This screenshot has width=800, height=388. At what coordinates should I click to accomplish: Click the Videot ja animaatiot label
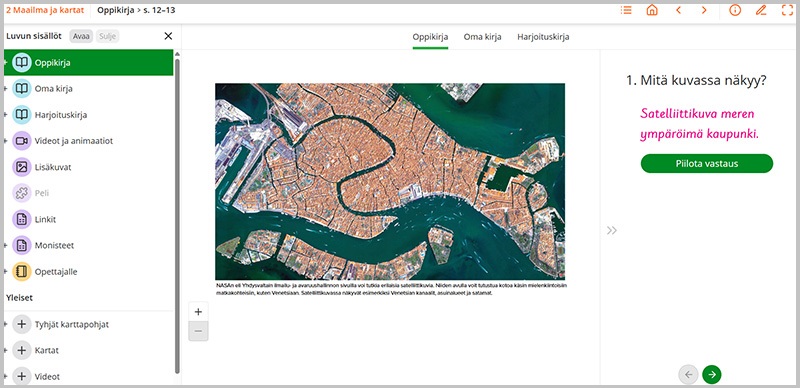(73, 141)
